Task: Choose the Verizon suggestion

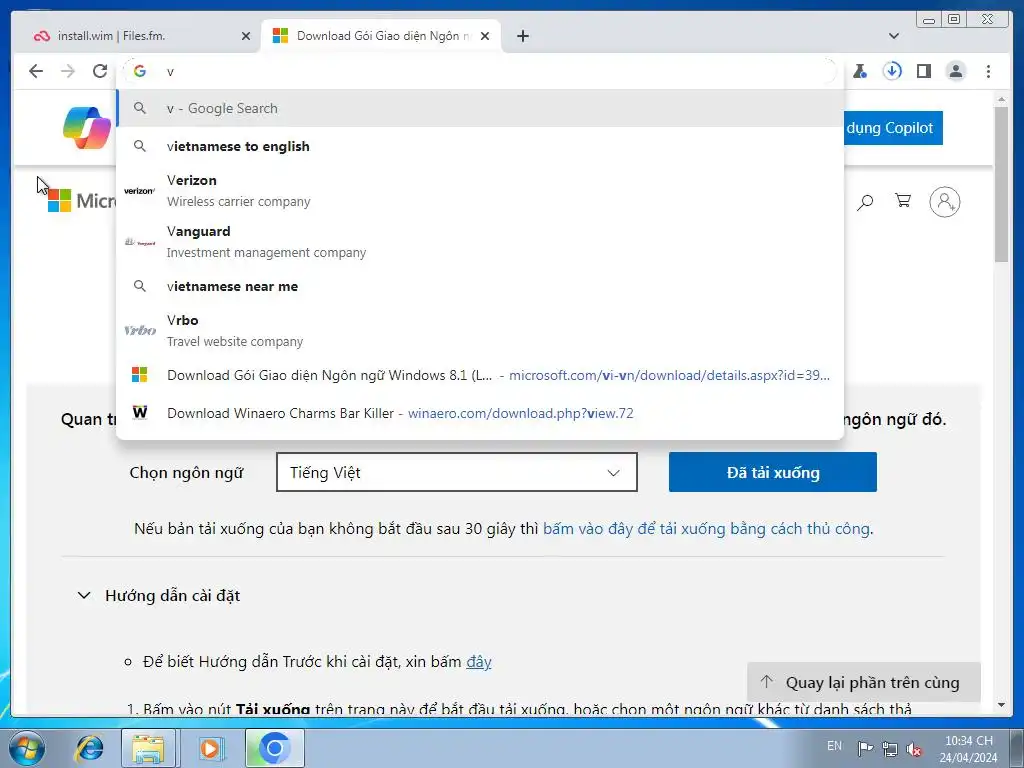Action: coord(480,191)
